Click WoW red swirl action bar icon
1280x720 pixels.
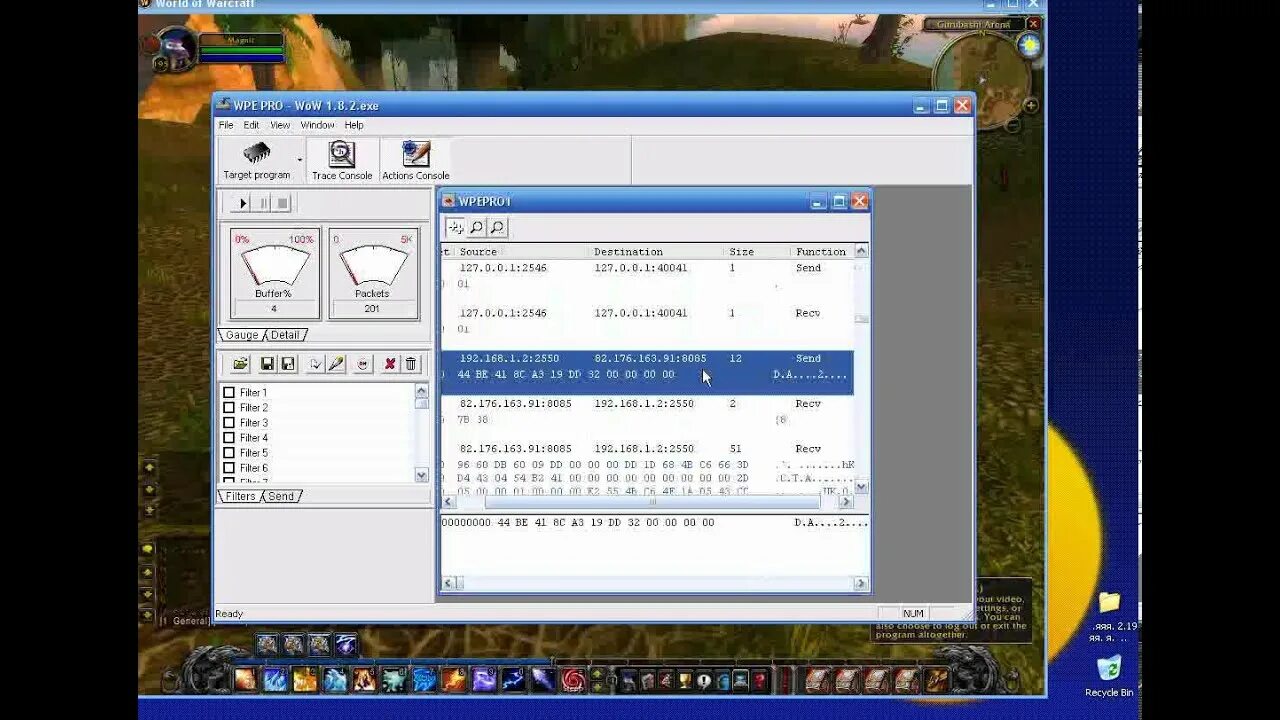[572, 680]
